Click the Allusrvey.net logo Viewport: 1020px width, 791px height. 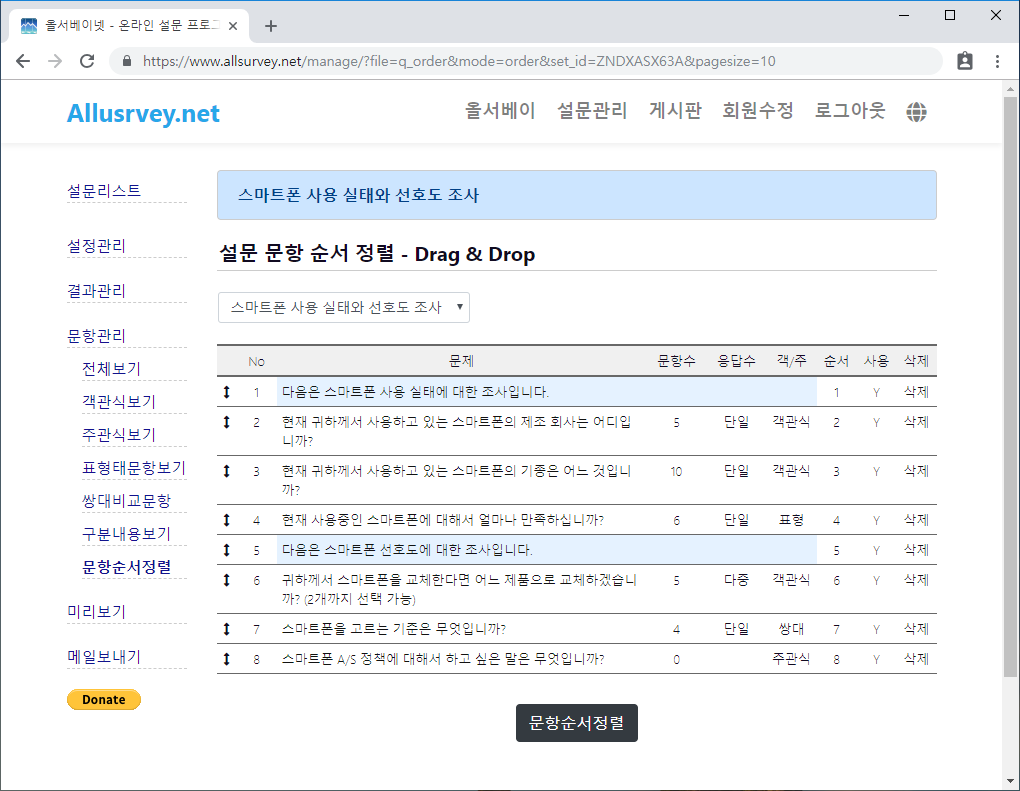[x=143, y=113]
